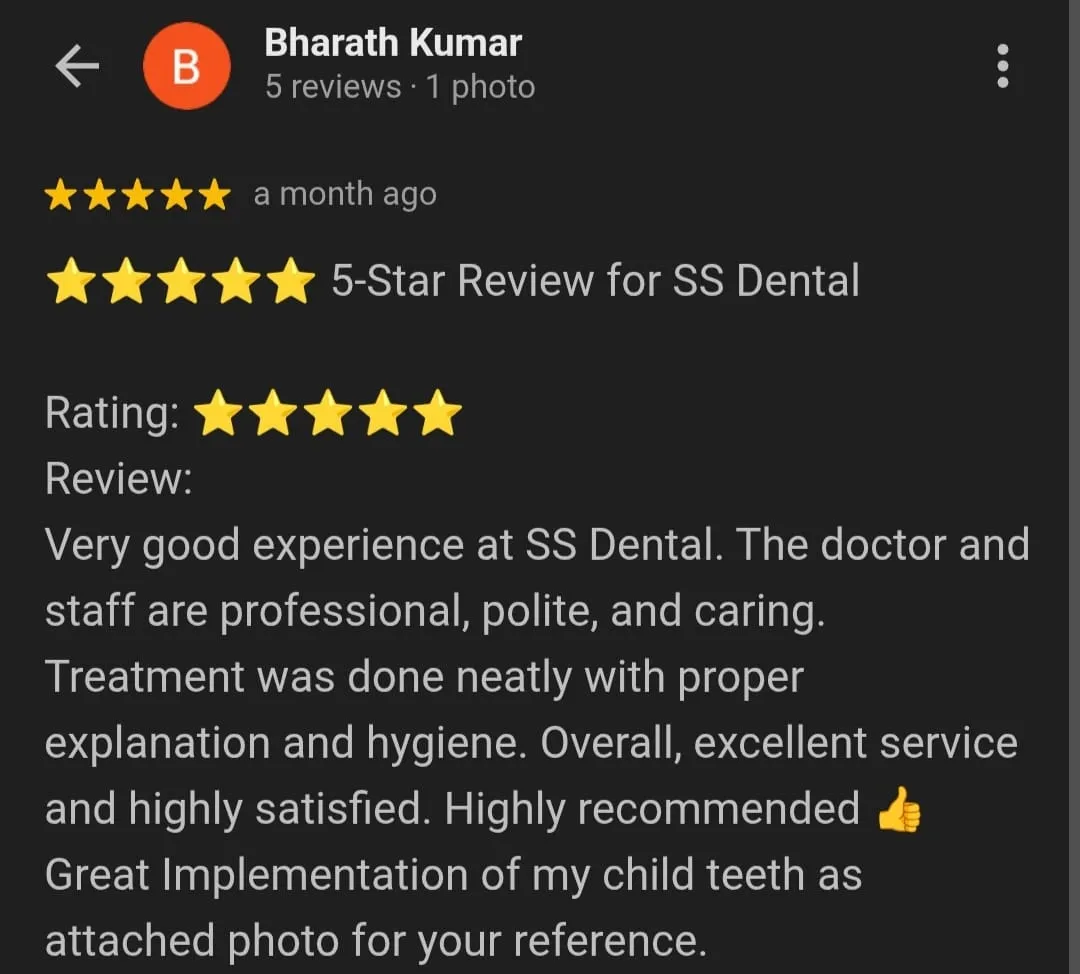This screenshot has width=1080, height=974.
Task: Click the last emoji star after Rating:
Action: click(x=437, y=413)
